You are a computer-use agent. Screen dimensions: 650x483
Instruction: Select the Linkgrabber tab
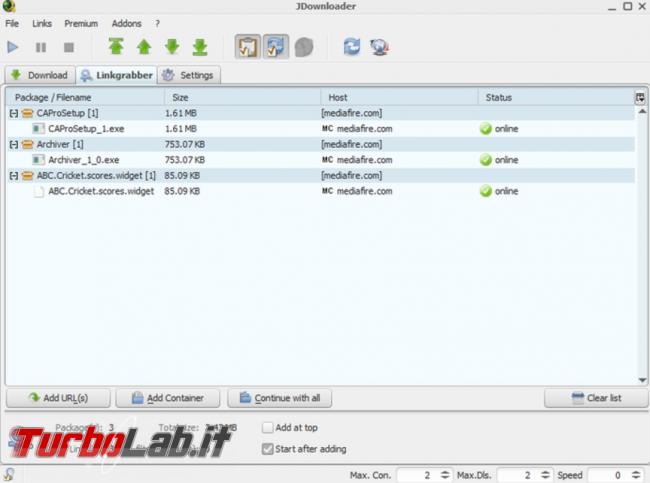tap(116, 75)
